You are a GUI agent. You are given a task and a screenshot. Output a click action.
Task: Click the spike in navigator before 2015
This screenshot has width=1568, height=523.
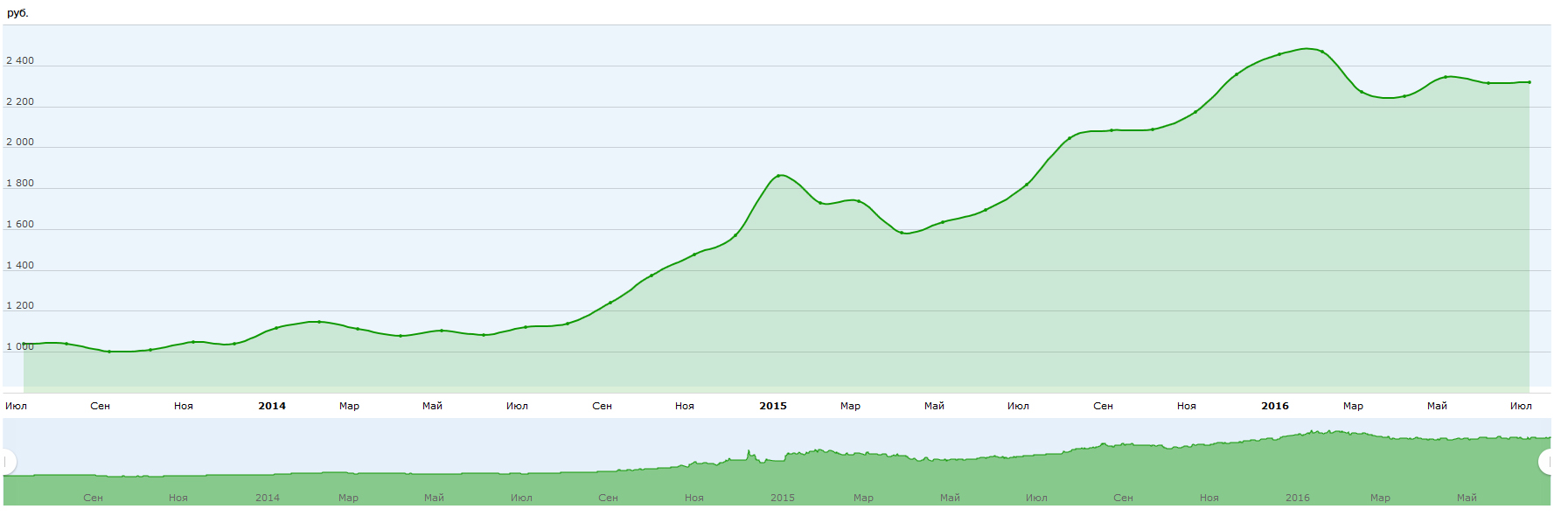(x=749, y=452)
